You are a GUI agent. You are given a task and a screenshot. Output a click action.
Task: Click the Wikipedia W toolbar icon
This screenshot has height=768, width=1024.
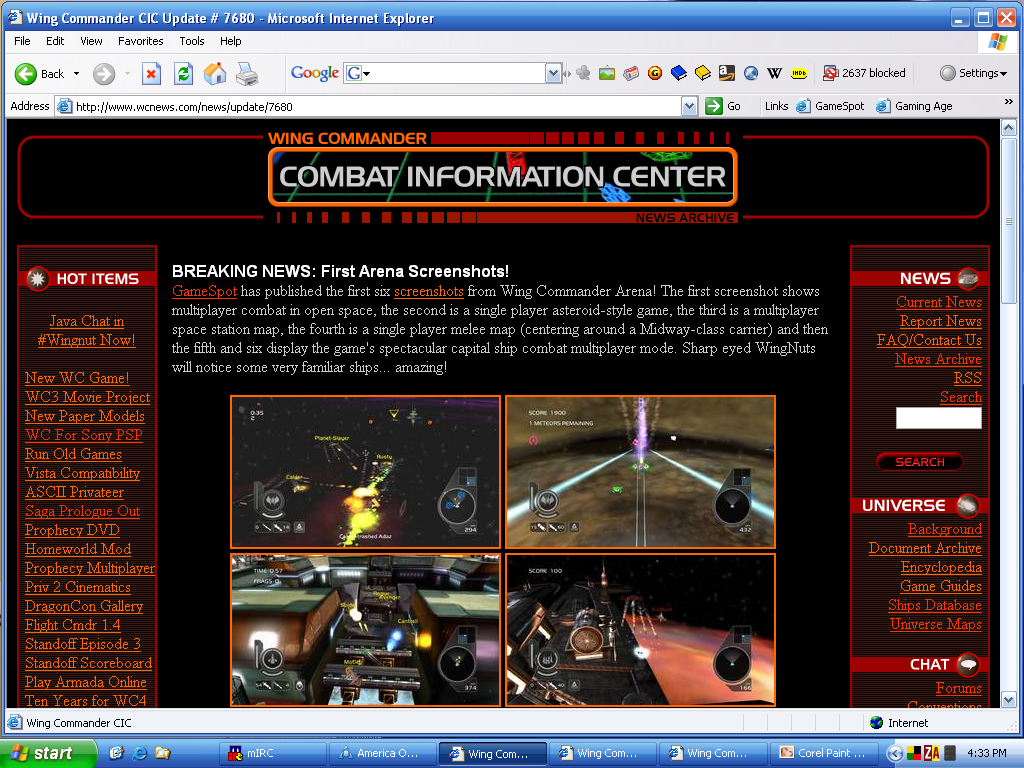[774, 73]
